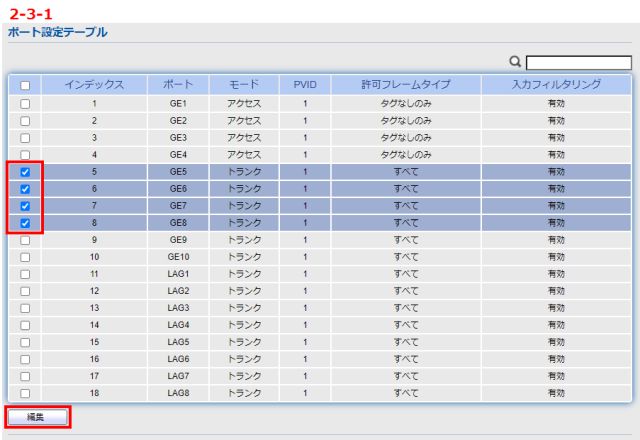The height and width of the screenshot is (440, 640).
Task: Select the GE4 port cell
Action: [178, 155]
